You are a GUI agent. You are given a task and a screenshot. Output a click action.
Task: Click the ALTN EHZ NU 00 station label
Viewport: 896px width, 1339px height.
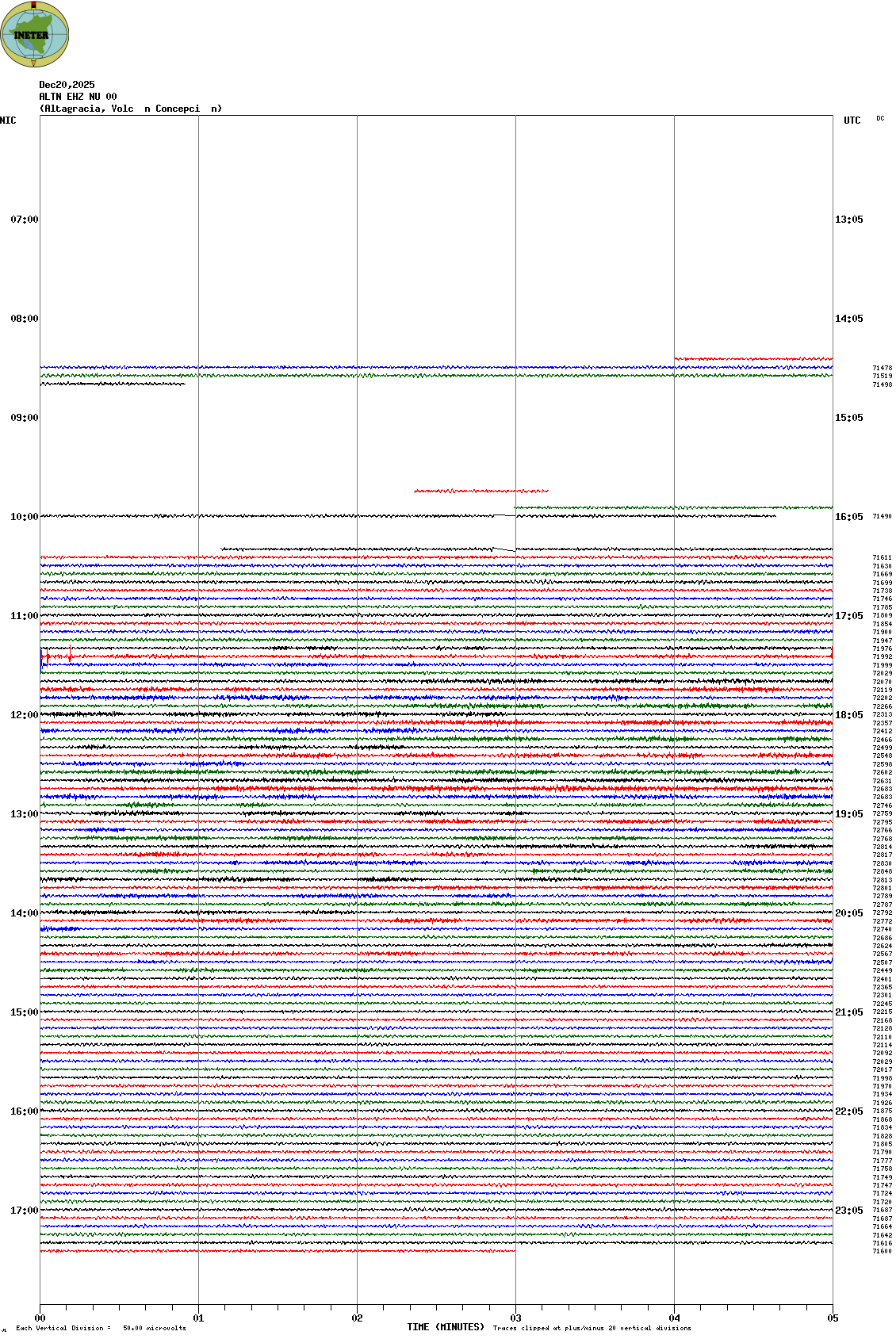78,97
